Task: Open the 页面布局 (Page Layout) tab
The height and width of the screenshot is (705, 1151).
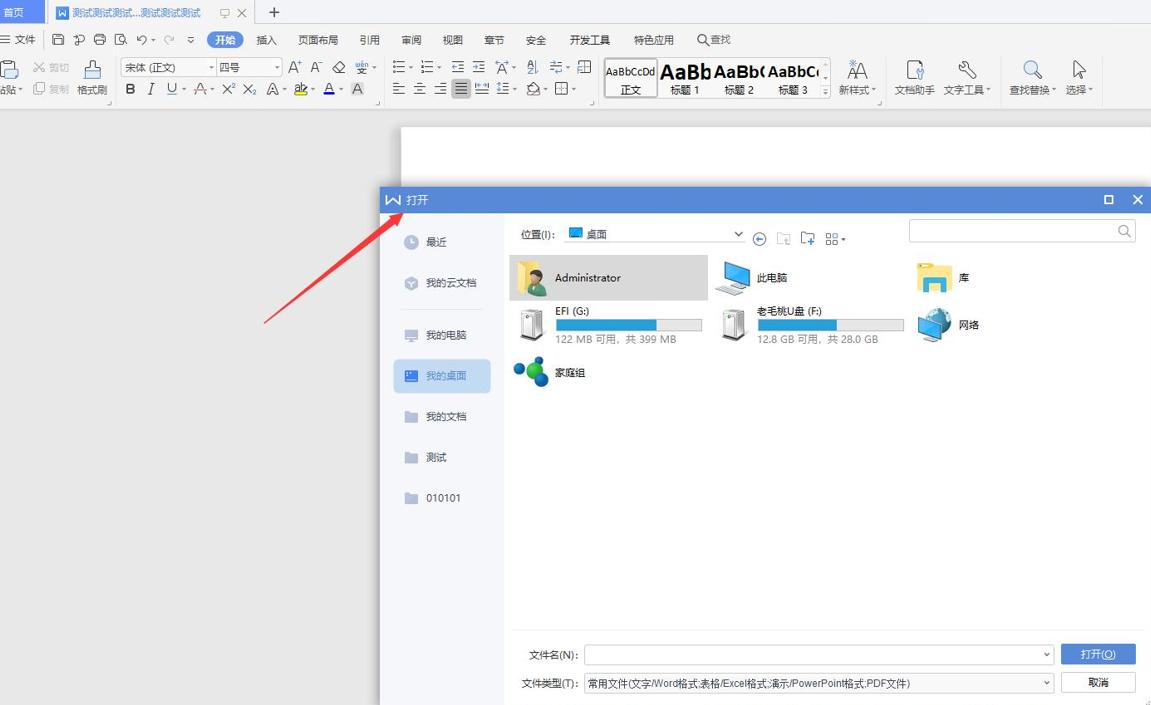Action: coord(318,39)
